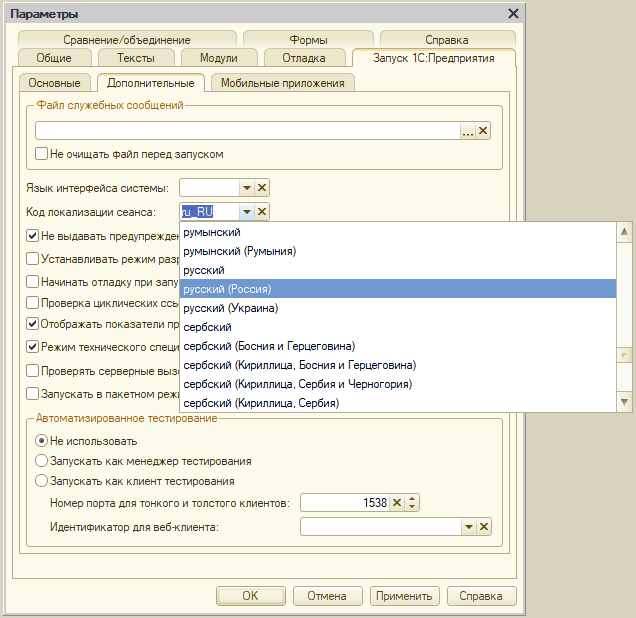Choose сербский (Кириллица, Босния и Герцеговина)
Screen dimensions: 636x618
pyautogui.click(x=398, y=365)
